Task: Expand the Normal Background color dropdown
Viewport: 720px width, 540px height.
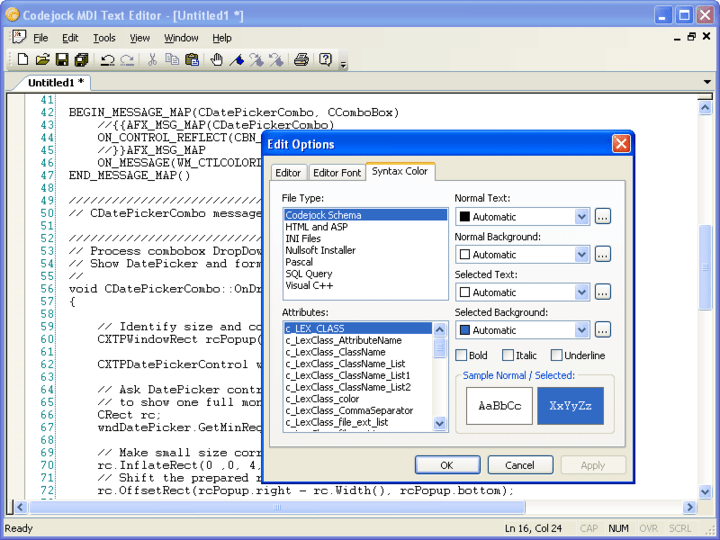Action: (x=581, y=254)
